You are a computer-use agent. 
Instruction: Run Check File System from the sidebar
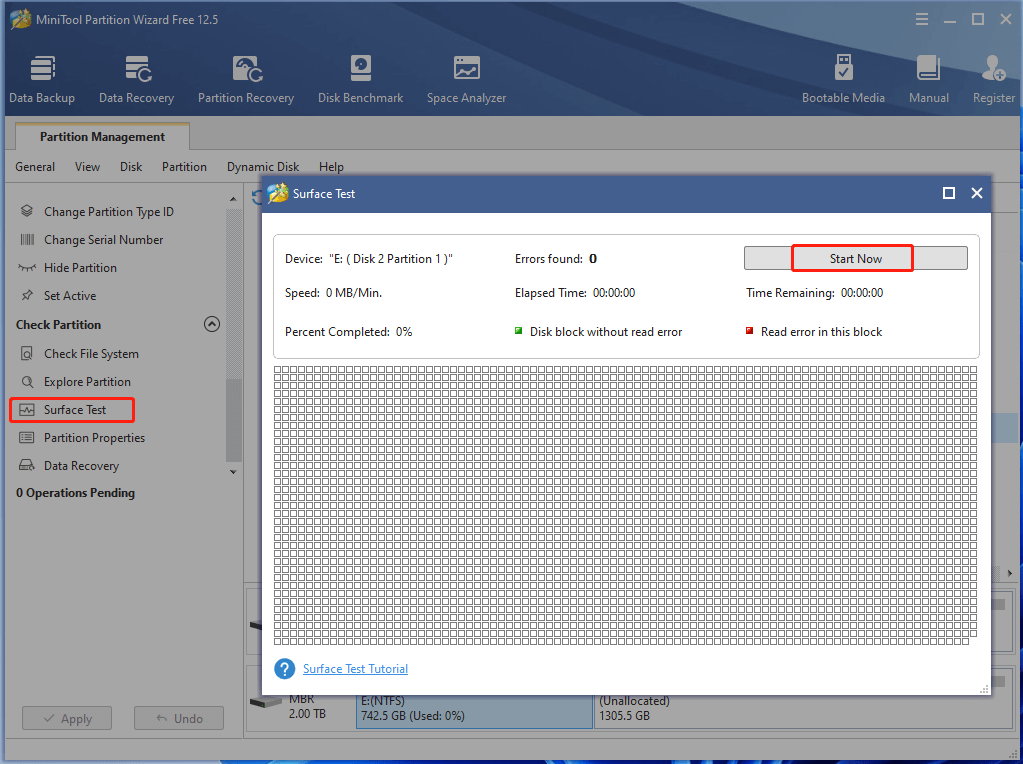tap(91, 354)
